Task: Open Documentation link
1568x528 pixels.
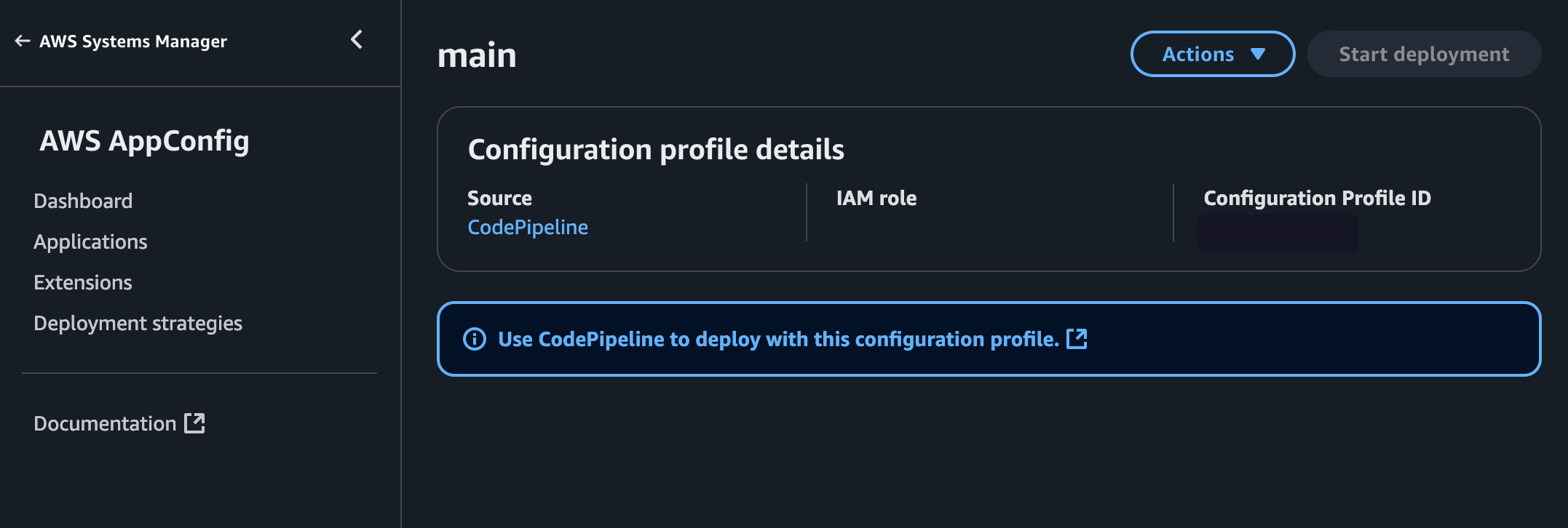Action: [x=105, y=423]
